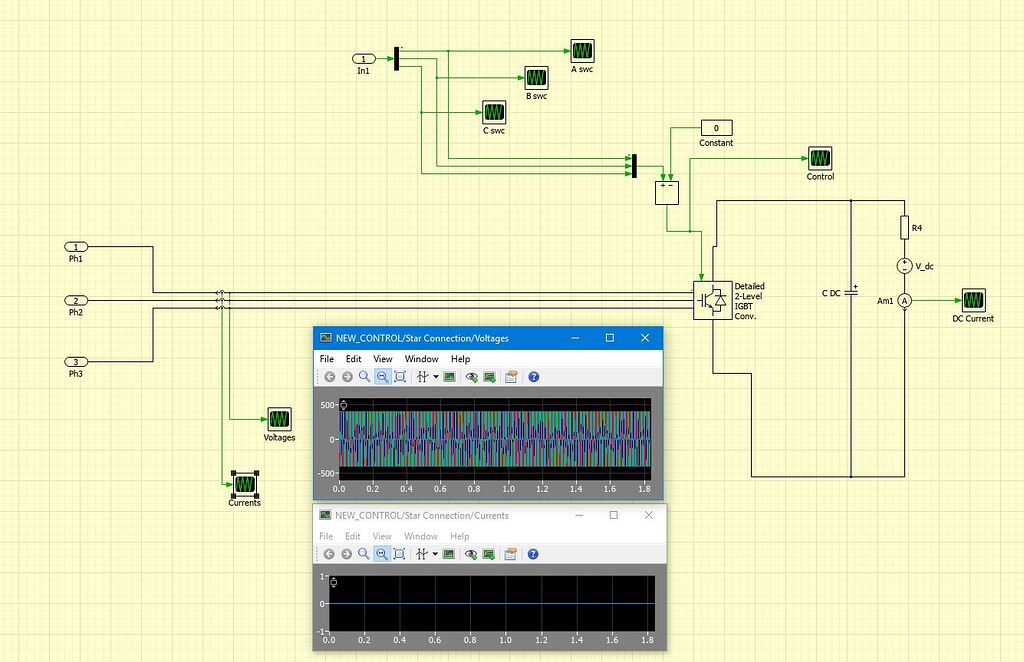1024x662 pixels.
Task: Click the Help question mark button in Voltages
Action: coord(533,376)
